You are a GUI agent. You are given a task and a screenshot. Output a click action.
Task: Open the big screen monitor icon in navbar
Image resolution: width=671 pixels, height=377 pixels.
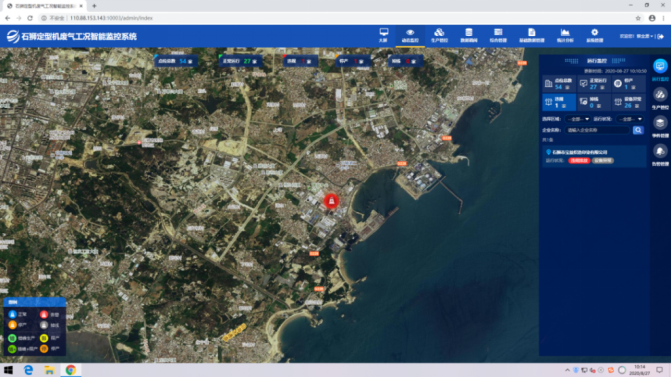pos(383,35)
